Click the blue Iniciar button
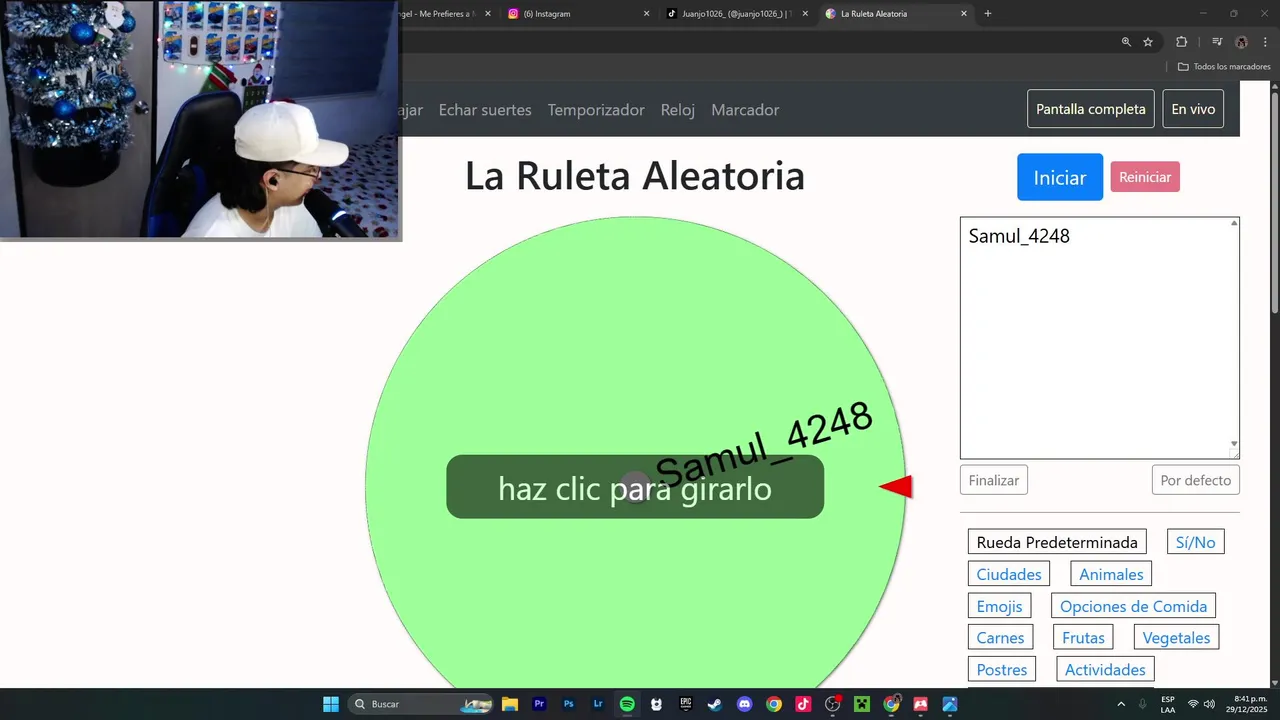 click(x=1060, y=177)
